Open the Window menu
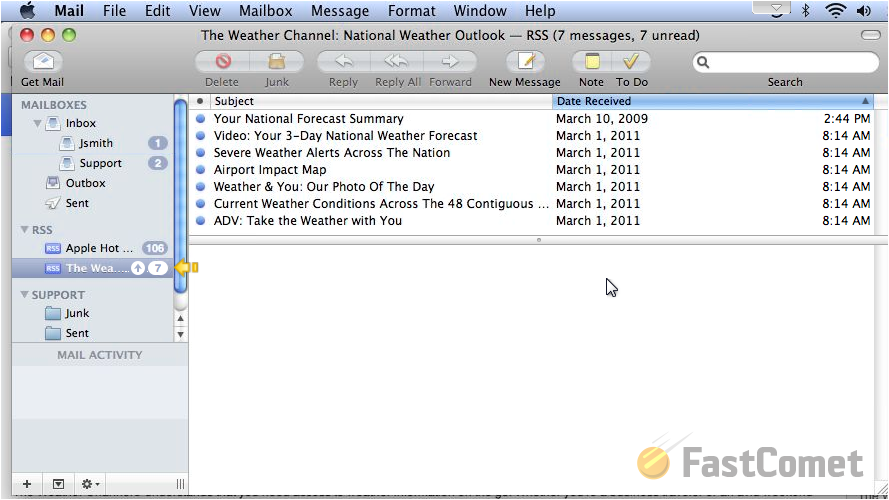This screenshot has width=889, height=500. 480,10
